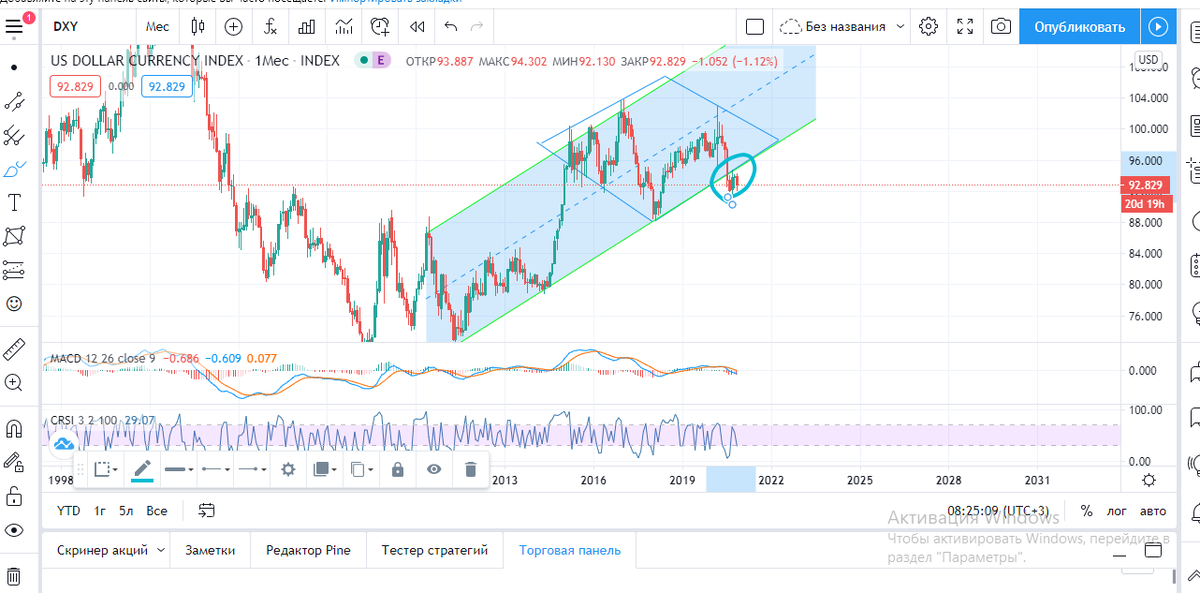Click the blue buy price 92.829 button
This screenshot has height=593, width=1200.
(x=165, y=87)
